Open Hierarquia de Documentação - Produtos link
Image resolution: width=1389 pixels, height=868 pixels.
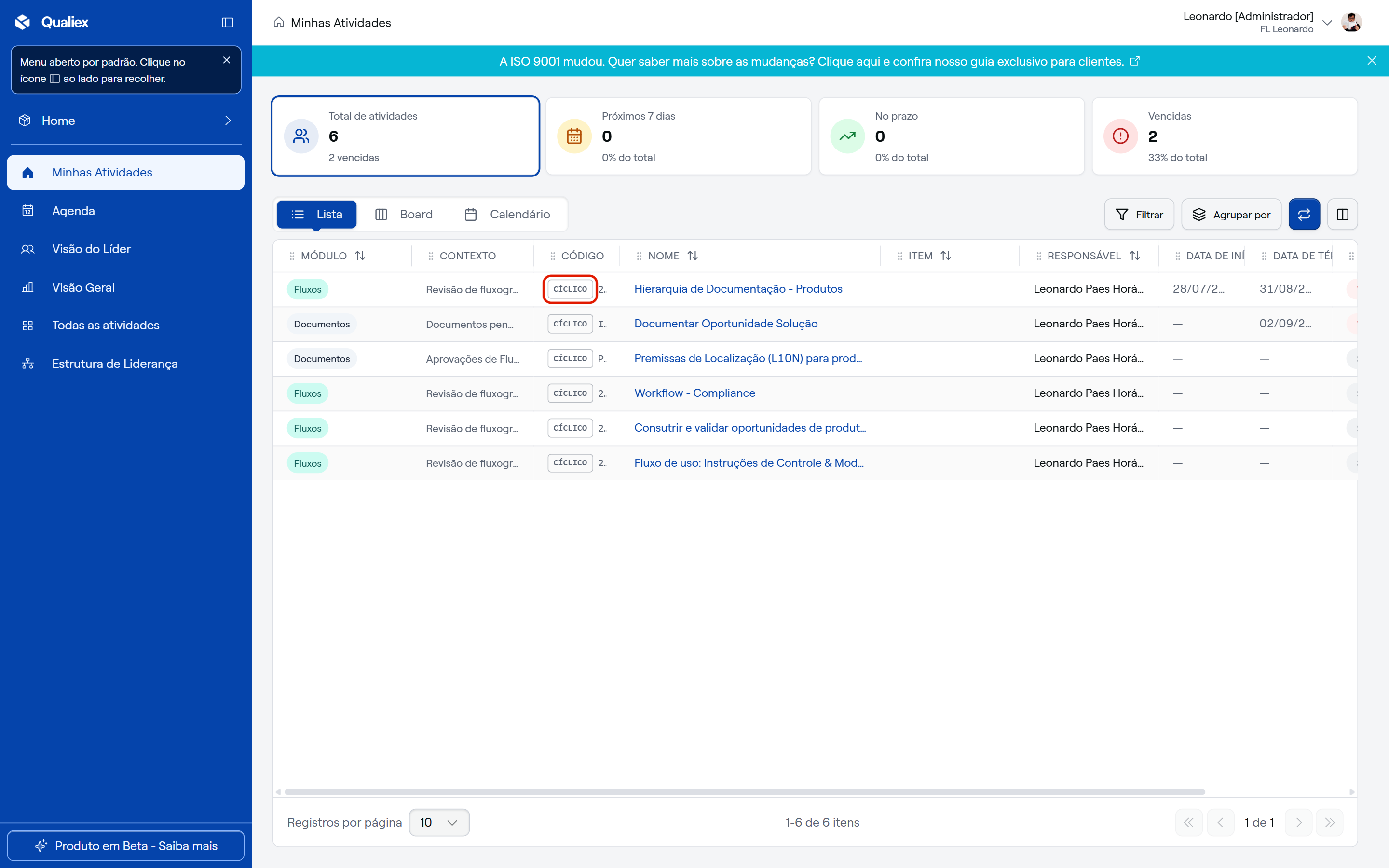tap(738, 289)
